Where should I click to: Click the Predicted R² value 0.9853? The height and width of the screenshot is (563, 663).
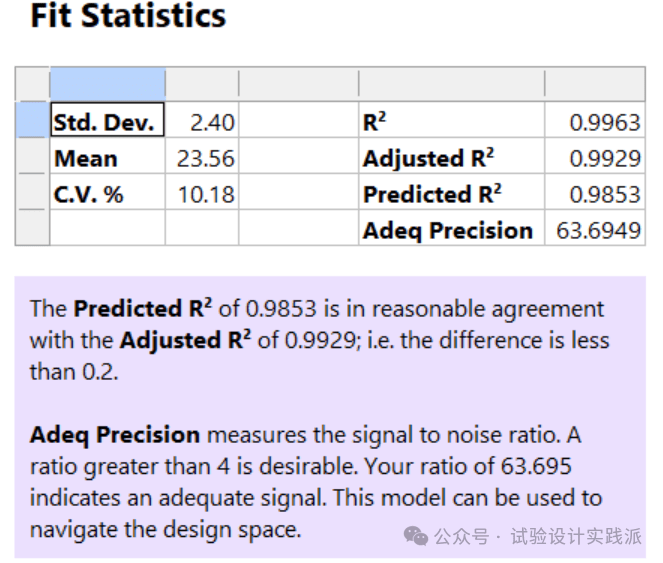click(595, 192)
